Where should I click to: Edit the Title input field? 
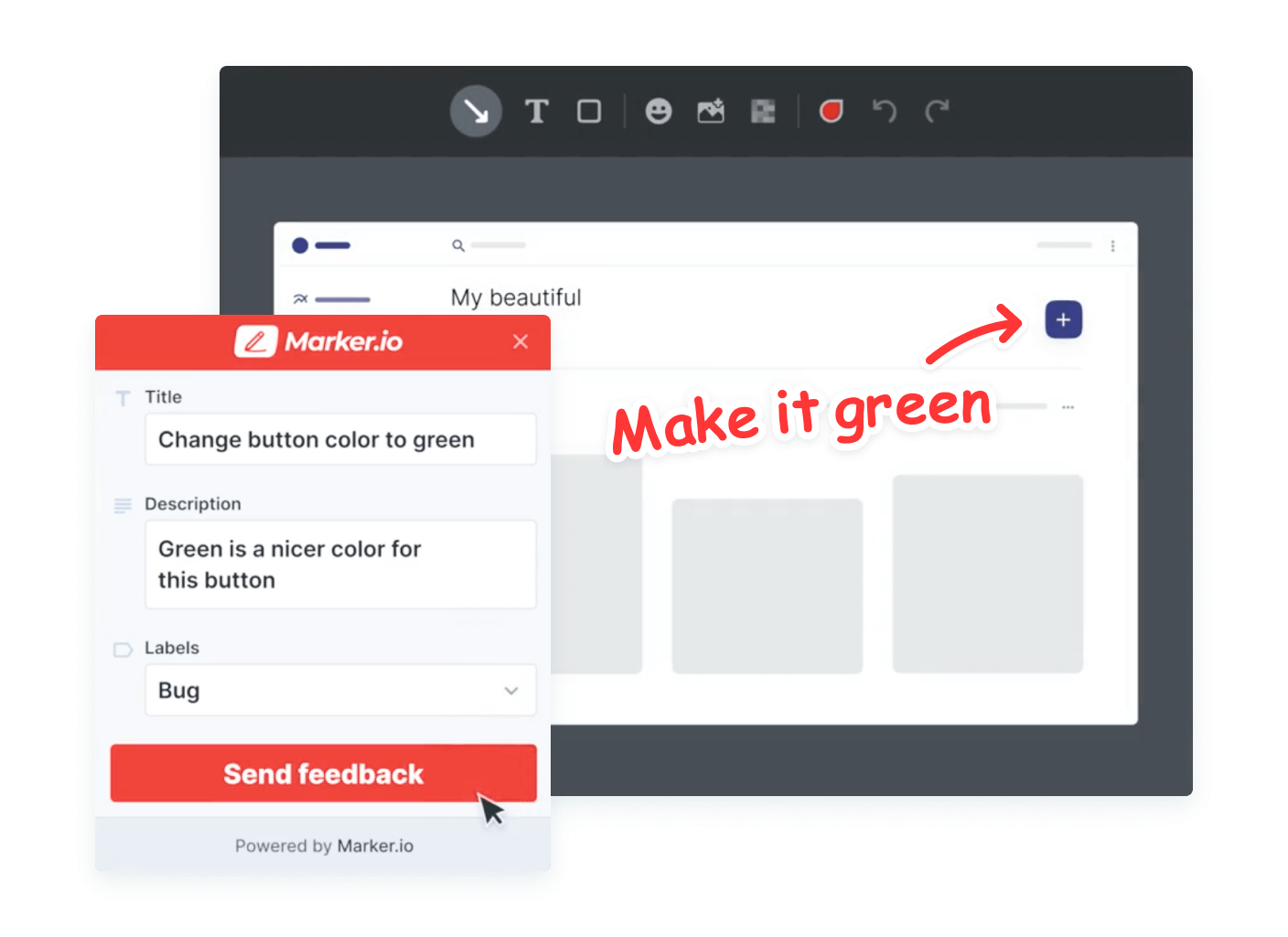pos(340,439)
